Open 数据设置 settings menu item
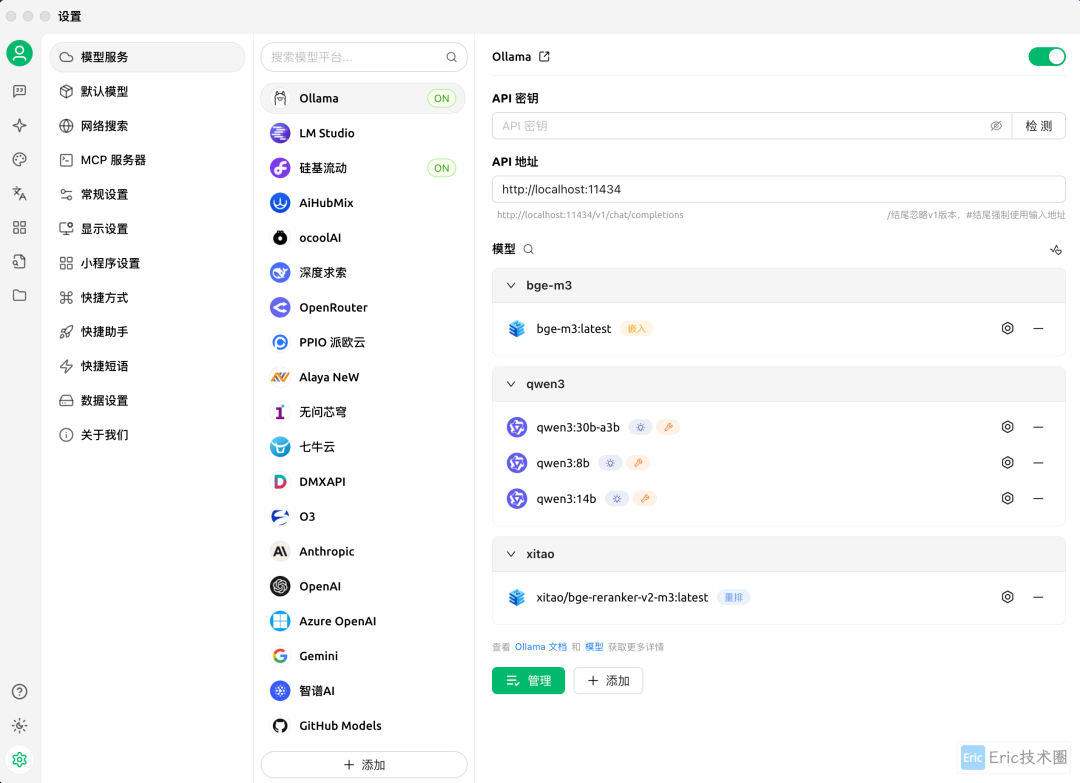Viewport: 1080px width, 783px height. 147,400
